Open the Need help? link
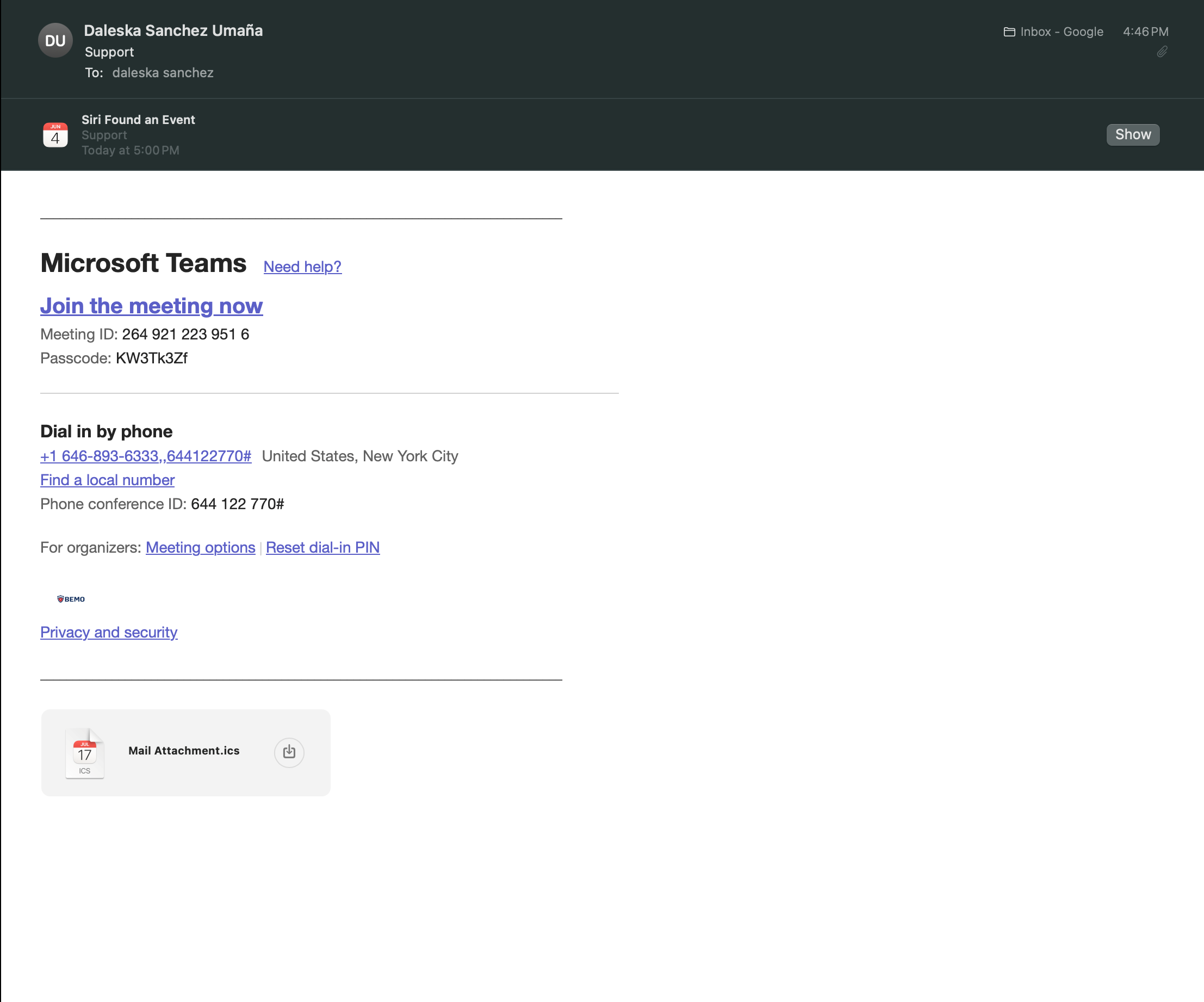Image resolution: width=1204 pixels, height=1002 pixels. pos(302,267)
